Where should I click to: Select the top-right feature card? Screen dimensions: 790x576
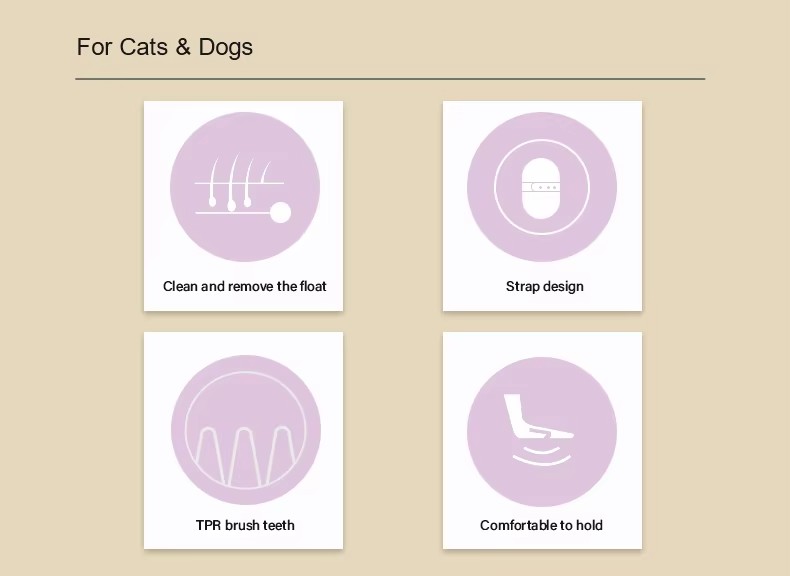coord(543,206)
